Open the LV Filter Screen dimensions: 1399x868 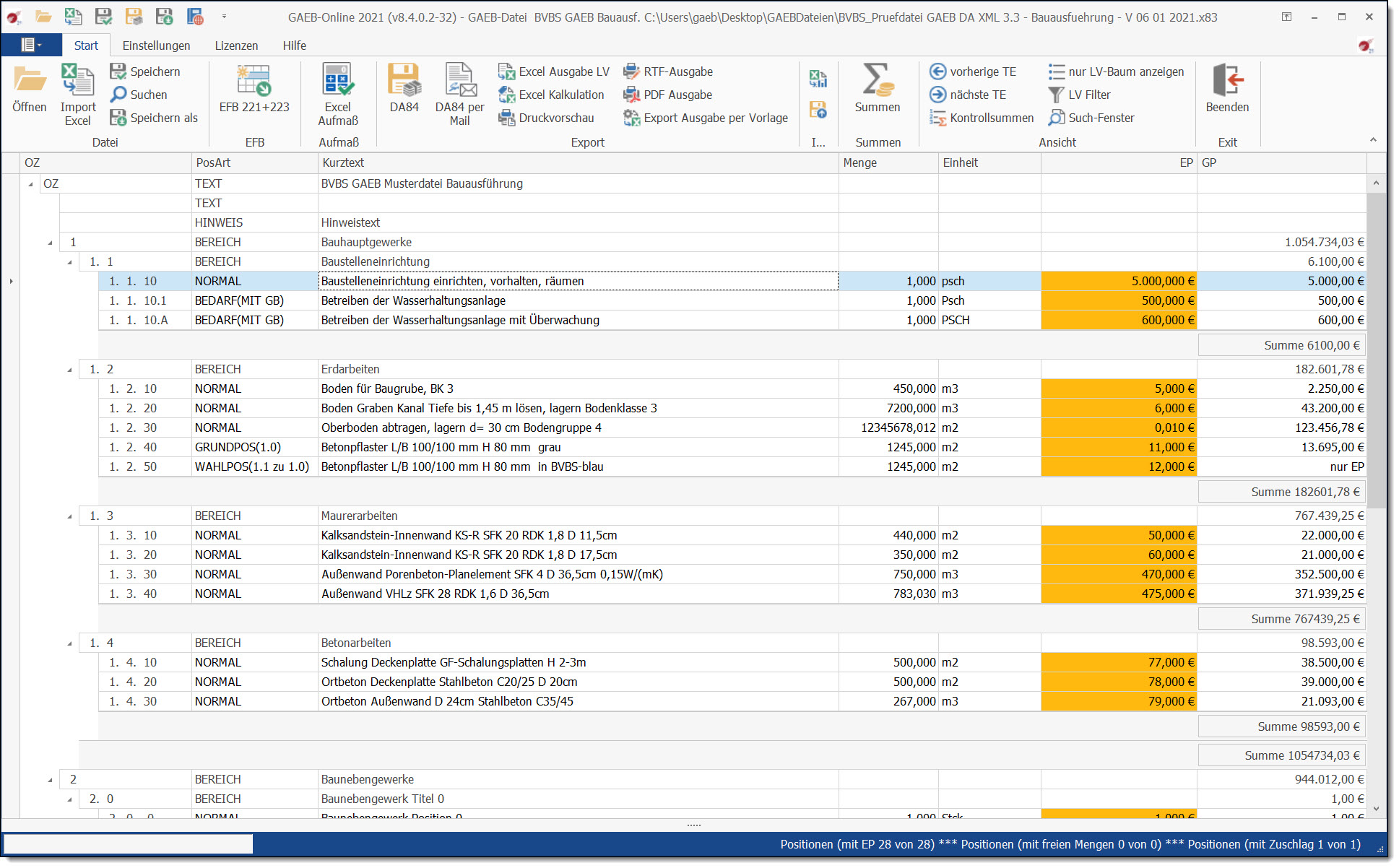pyautogui.click(x=1079, y=95)
